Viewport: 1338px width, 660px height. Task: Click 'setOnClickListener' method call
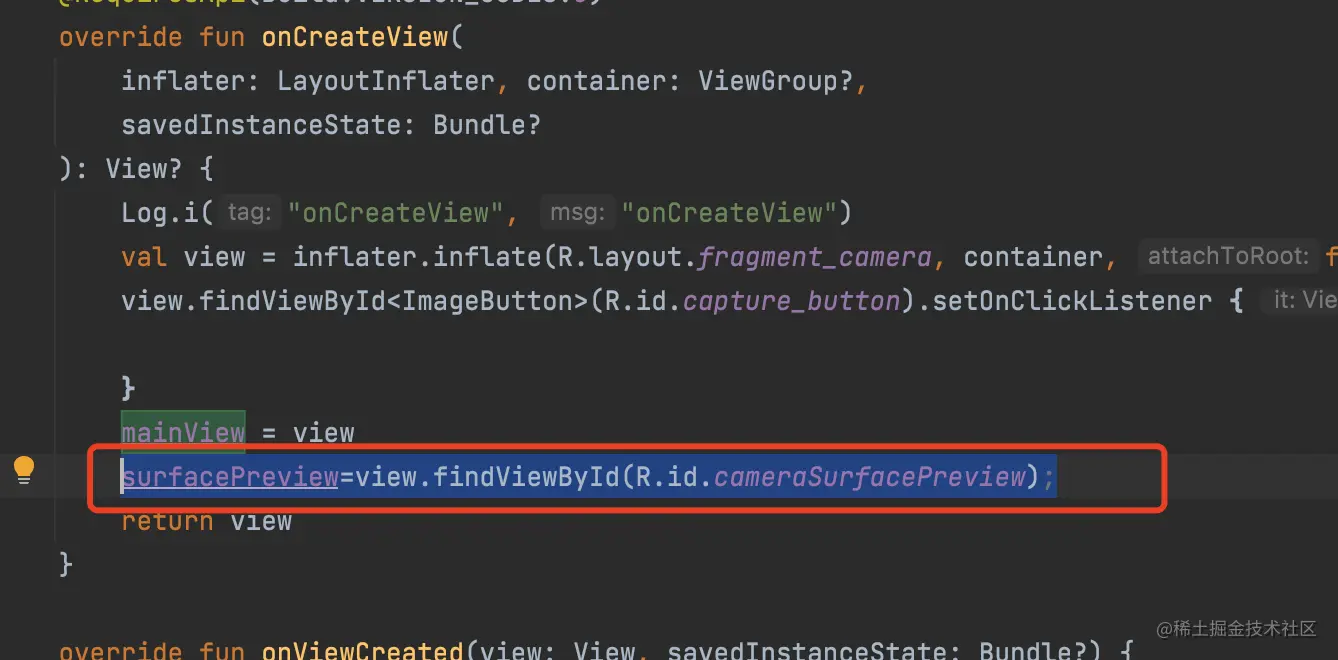(1072, 301)
